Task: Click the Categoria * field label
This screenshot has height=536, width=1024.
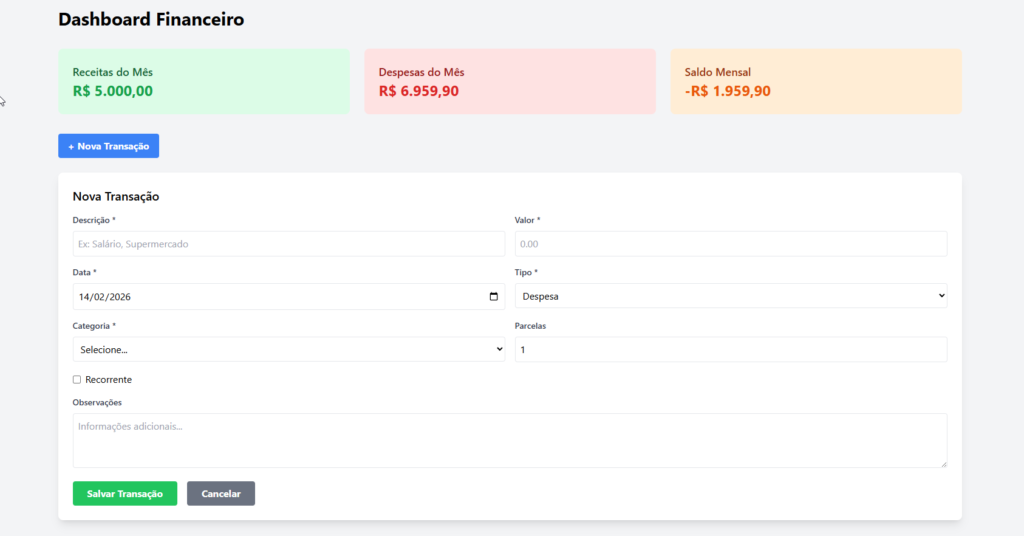Action: pos(94,326)
